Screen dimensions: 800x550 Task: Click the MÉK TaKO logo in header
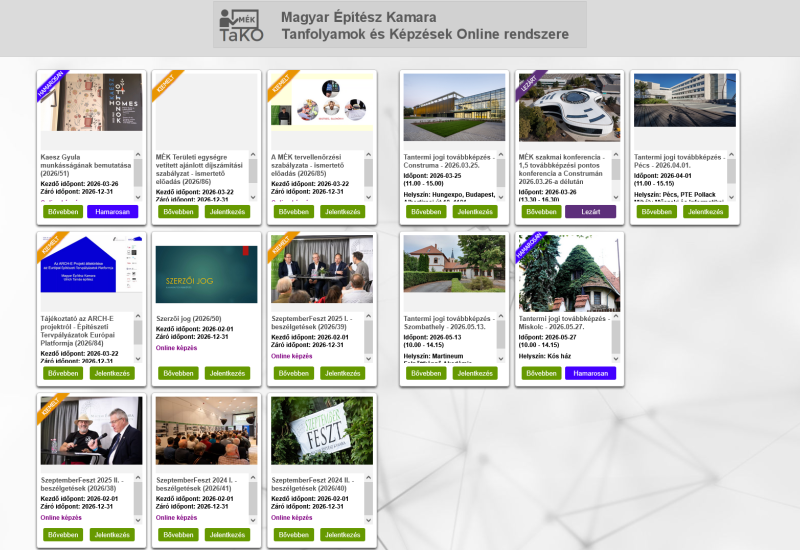(242, 26)
